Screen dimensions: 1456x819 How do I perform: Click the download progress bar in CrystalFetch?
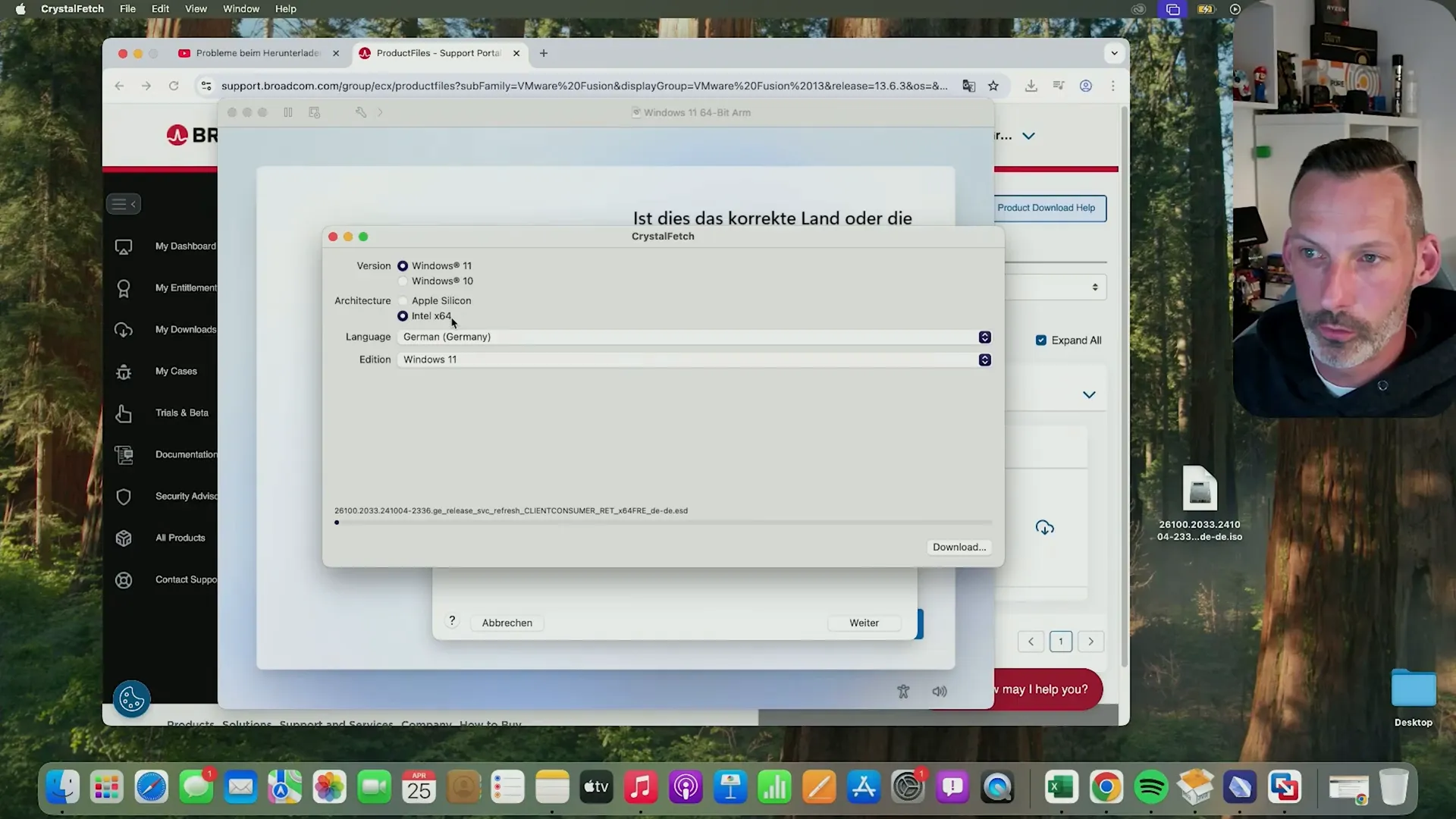664,523
